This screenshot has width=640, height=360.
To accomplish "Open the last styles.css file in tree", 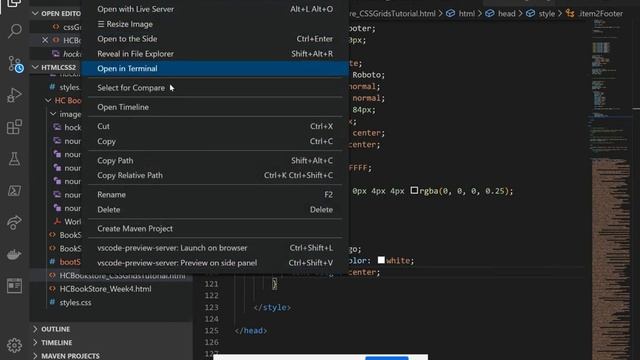I will 75,302.
